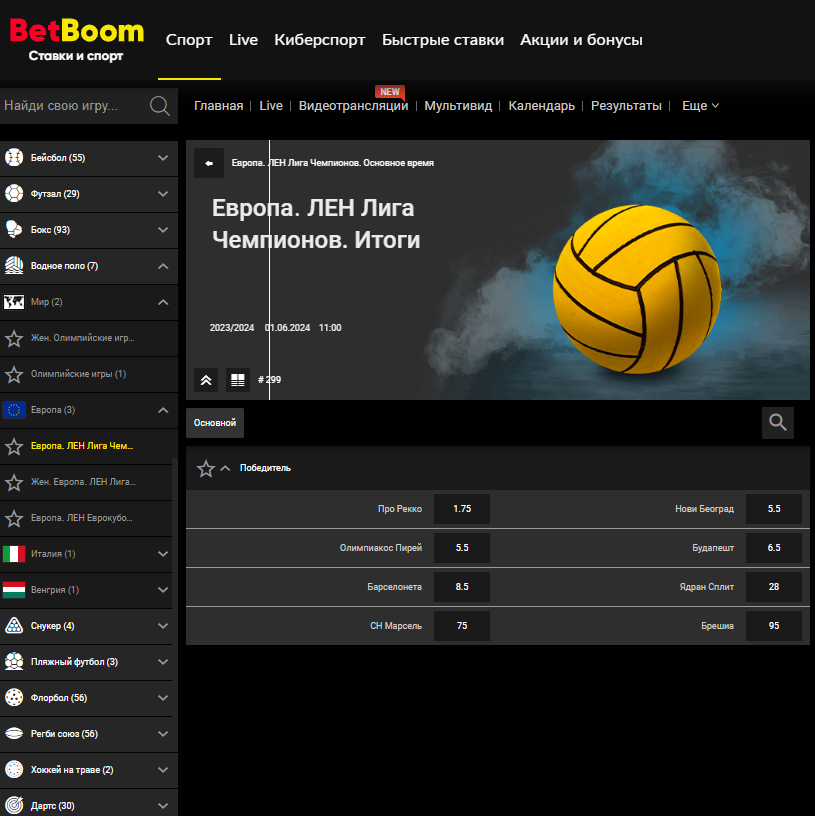Click the back arrow above the event title

coord(209,163)
